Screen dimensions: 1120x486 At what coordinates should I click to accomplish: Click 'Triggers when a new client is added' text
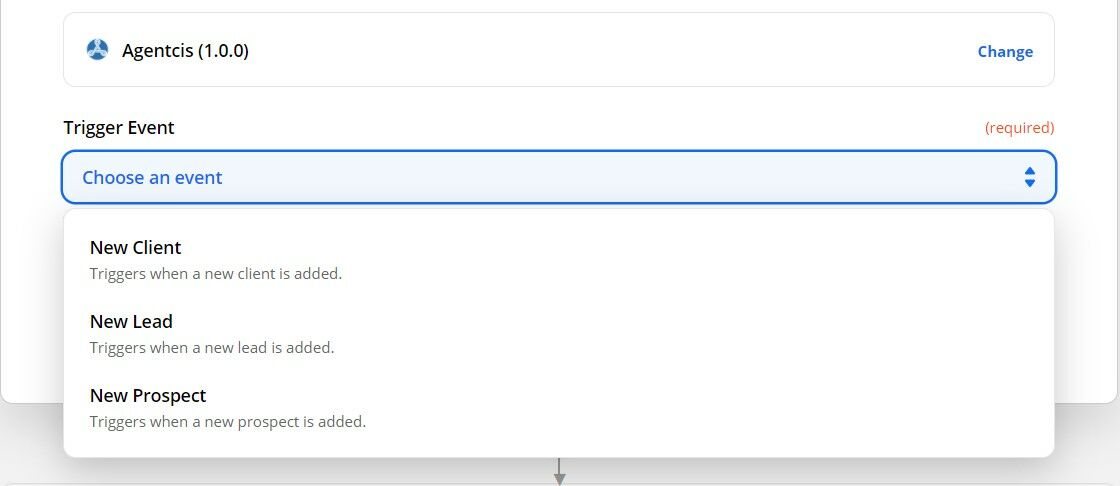coord(216,274)
